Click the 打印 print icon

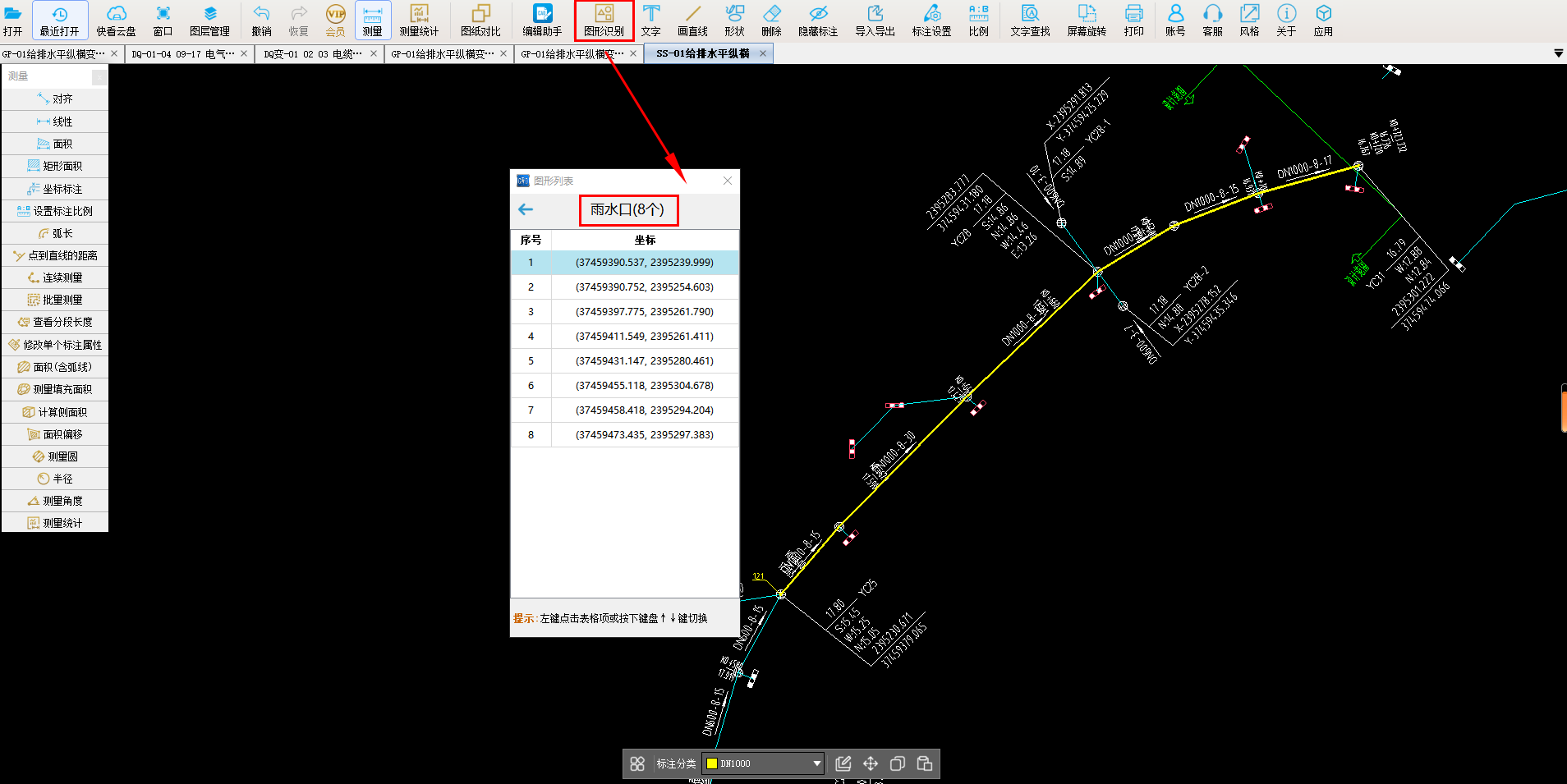click(1133, 21)
